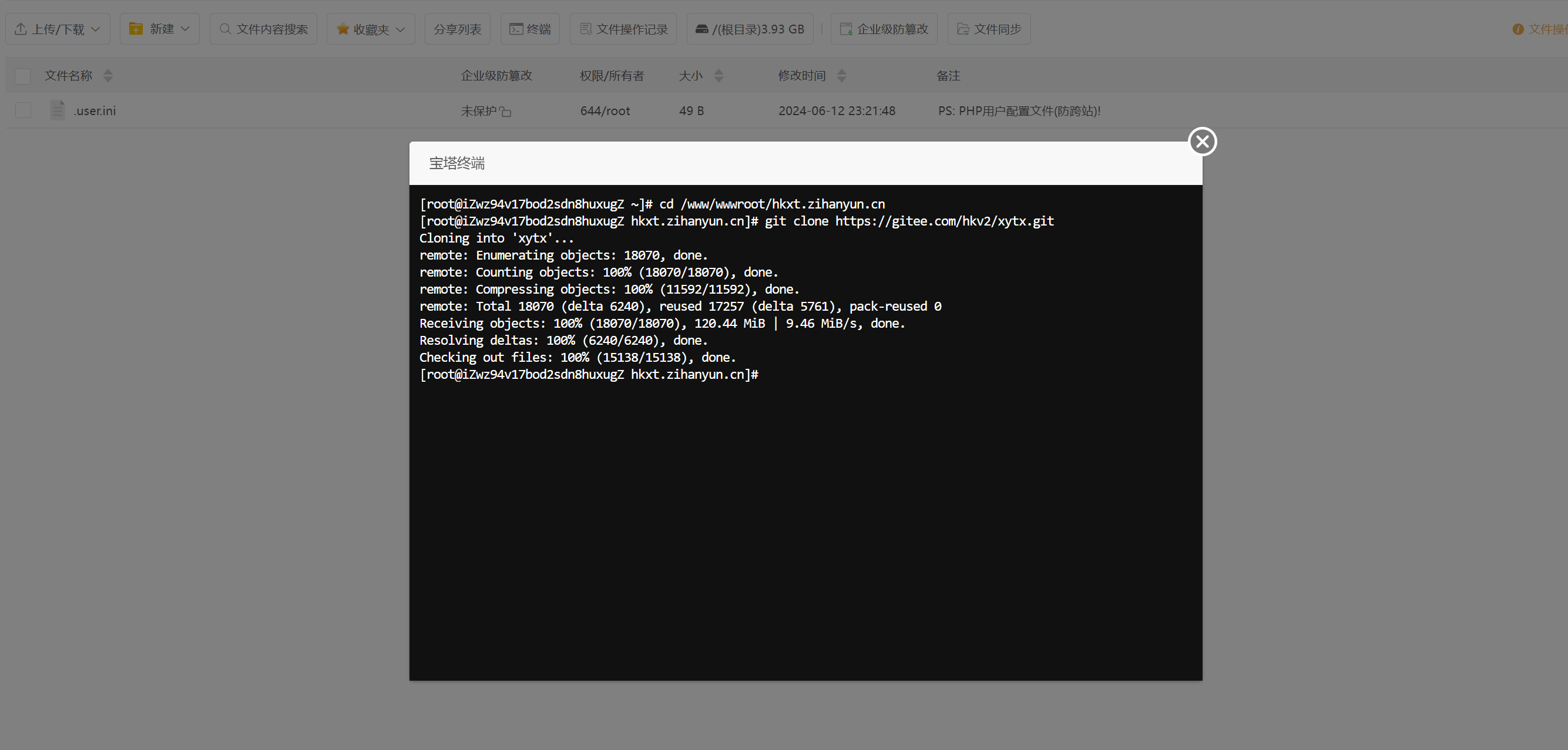Click the 未保护 status text
This screenshot has height=750, width=1568.
click(478, 110)
